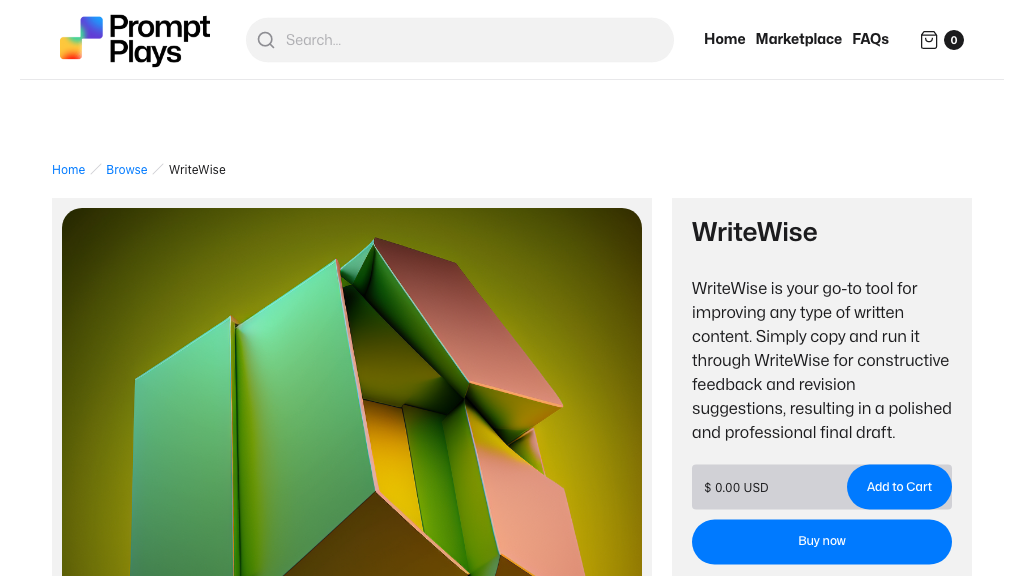Screen dimensions: 1024x576
Task: Click the WriteWise breadcrumb label
Action: (197, 170)
